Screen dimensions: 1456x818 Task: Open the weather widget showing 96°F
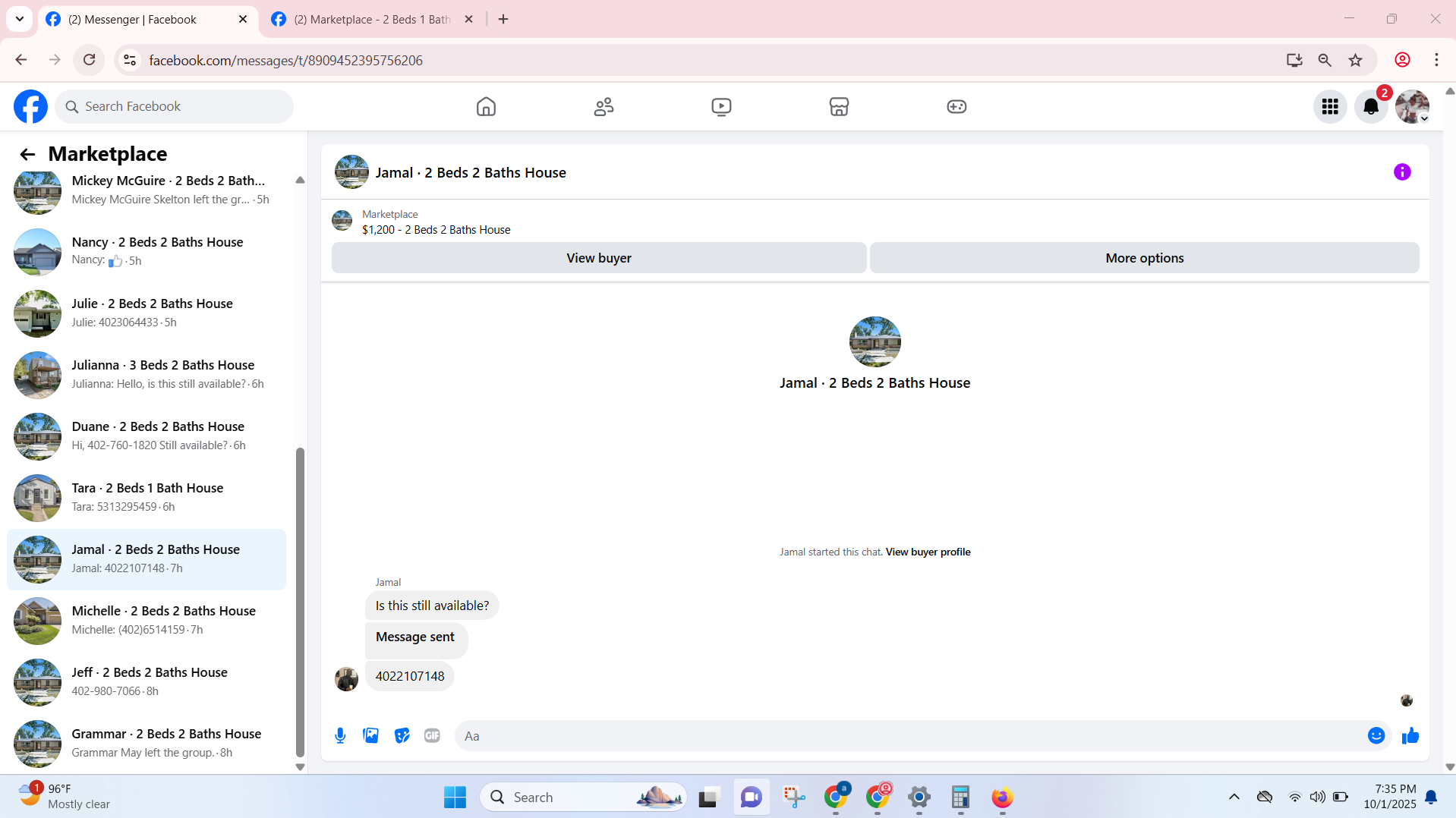(x=65, y=797)
